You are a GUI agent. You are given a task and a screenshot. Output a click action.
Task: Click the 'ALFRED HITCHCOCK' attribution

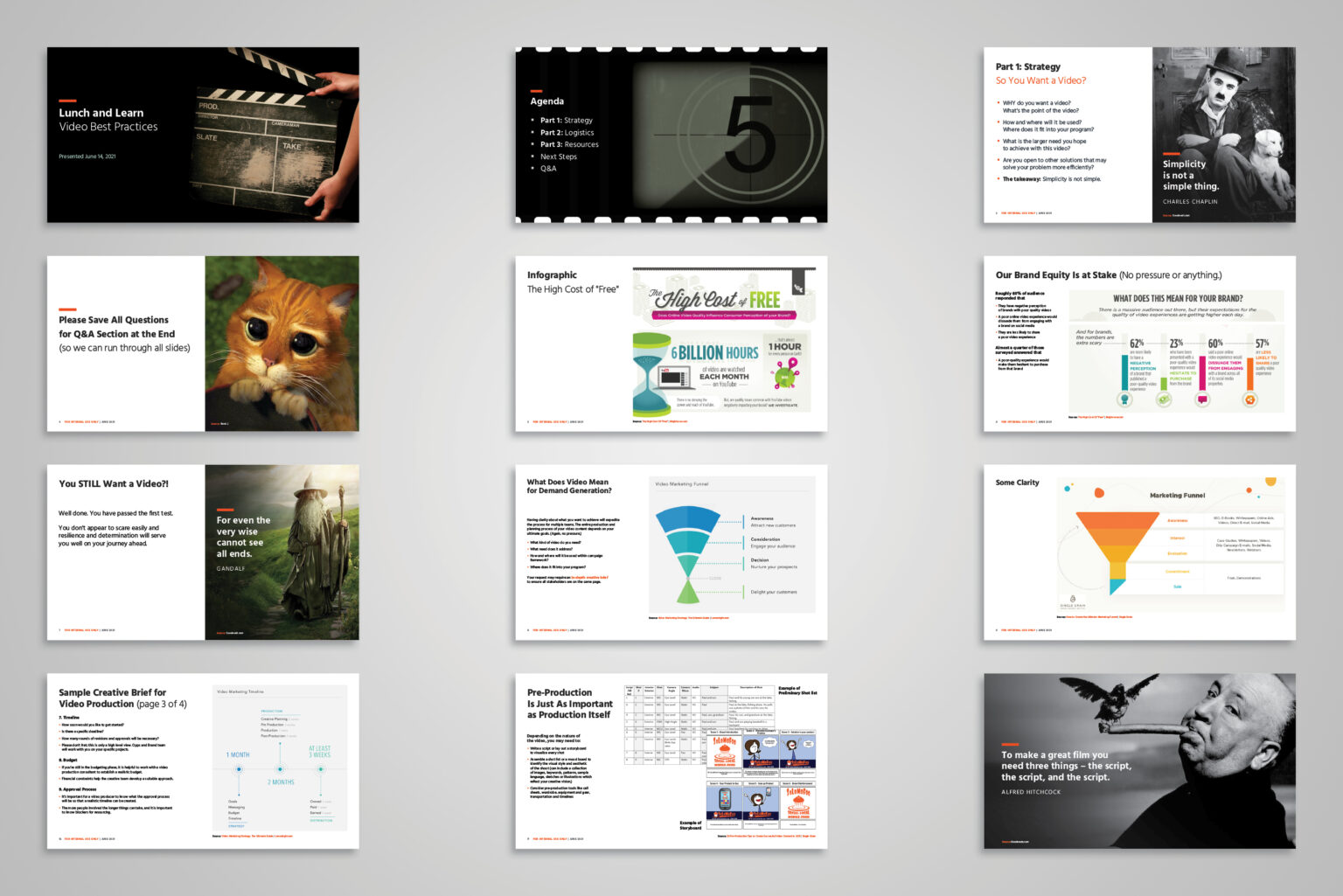tap(1031, 792)
